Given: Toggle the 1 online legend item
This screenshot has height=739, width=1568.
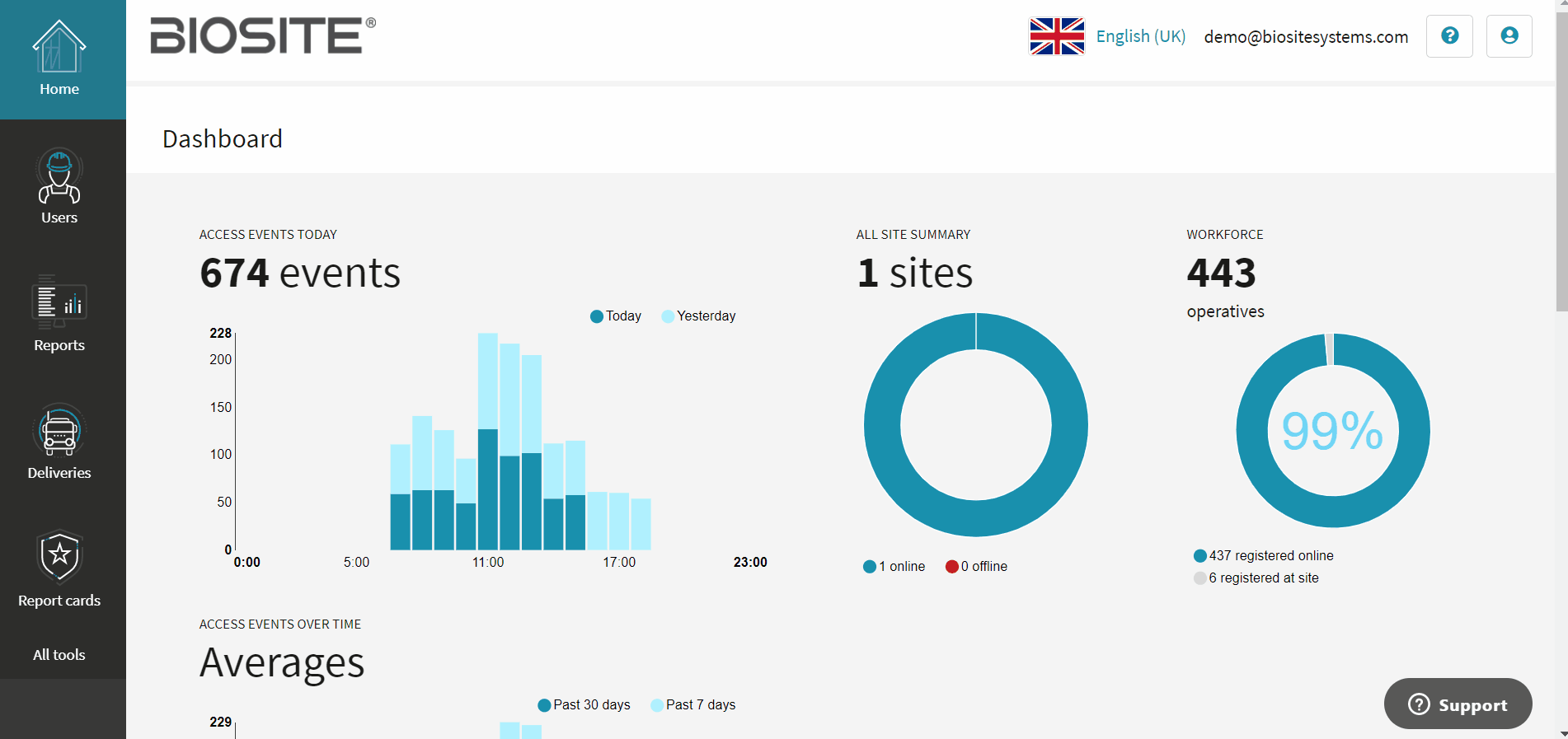Looking at the screenshot, I should coord(894,567).
